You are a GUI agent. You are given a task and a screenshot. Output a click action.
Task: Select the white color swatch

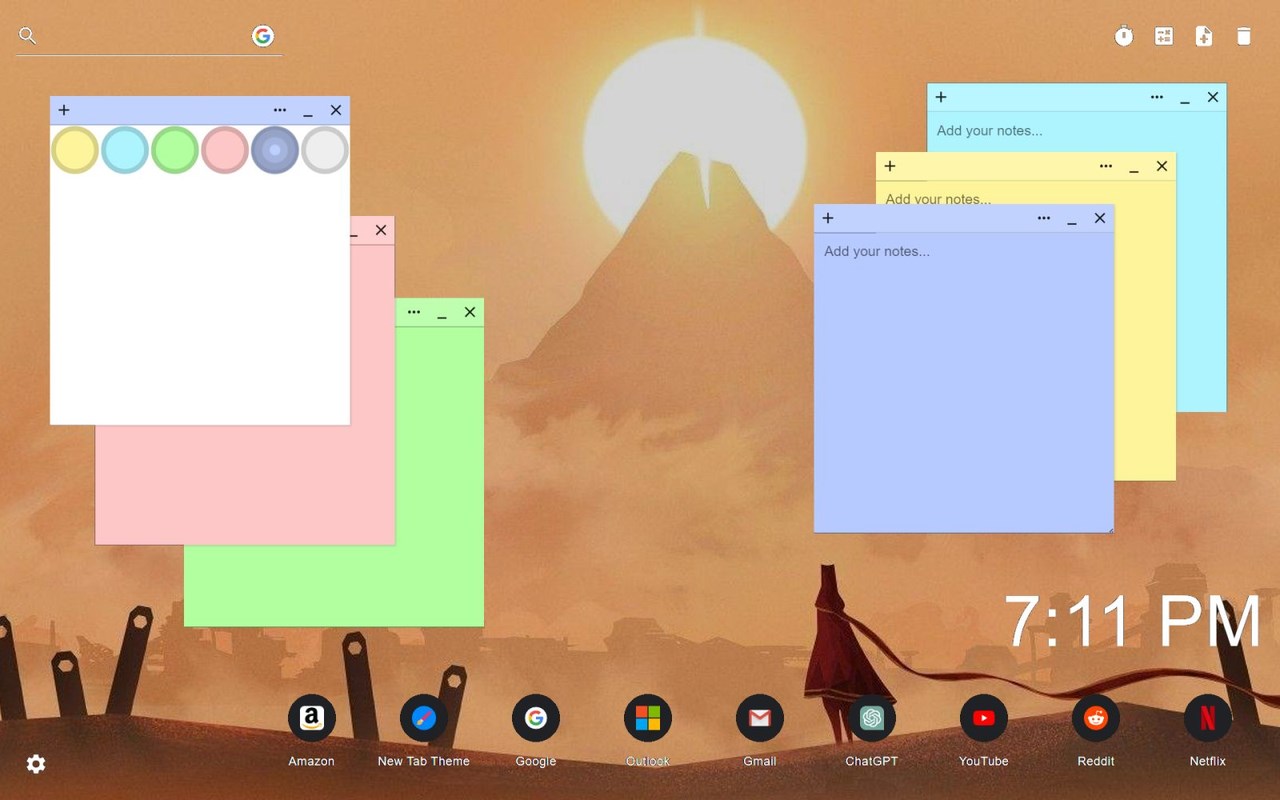pyautogui.click(x=325, y=150)
